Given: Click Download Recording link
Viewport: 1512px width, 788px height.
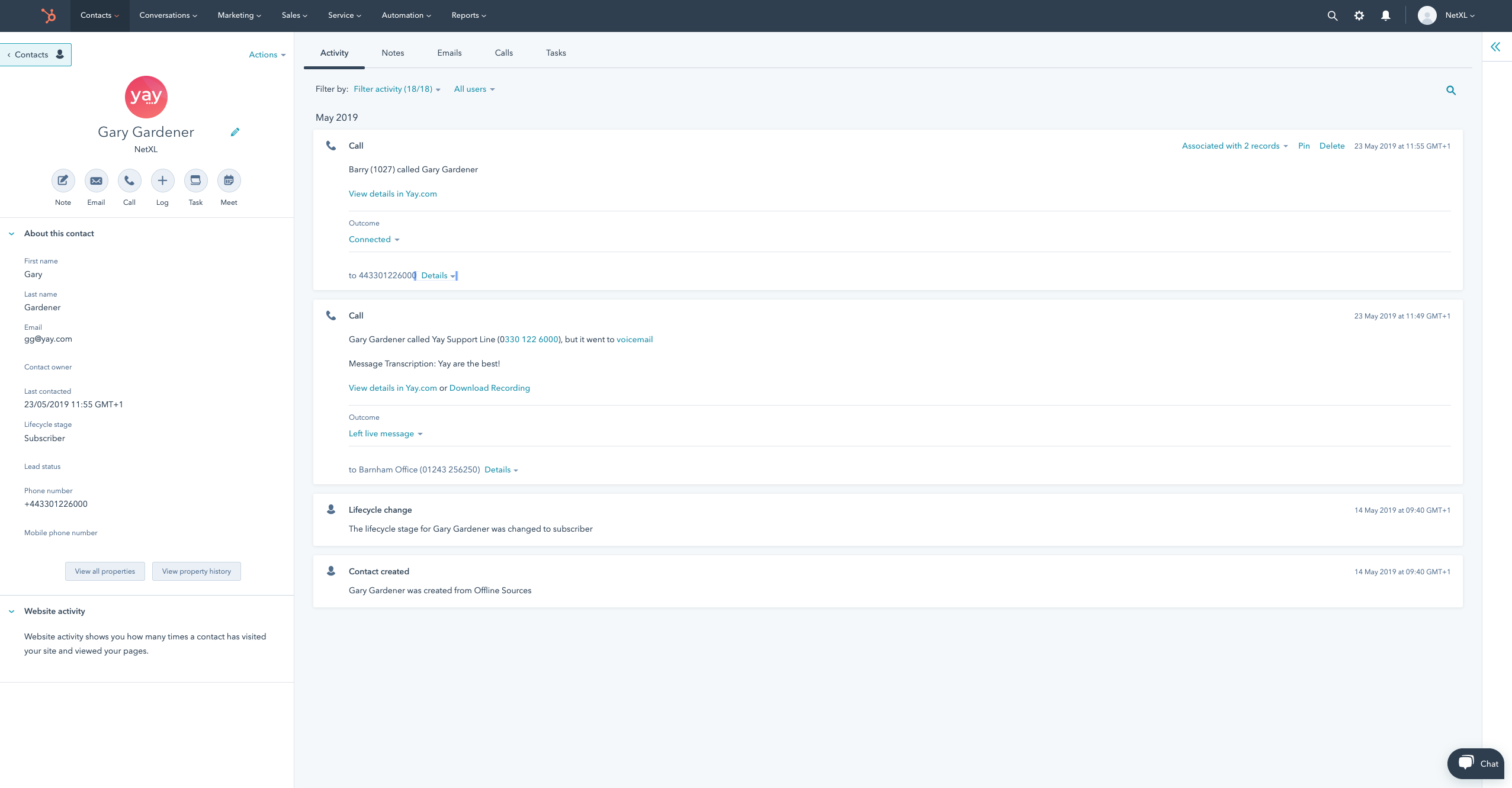Looking at the screenshot, I should (x=489, y=388).
